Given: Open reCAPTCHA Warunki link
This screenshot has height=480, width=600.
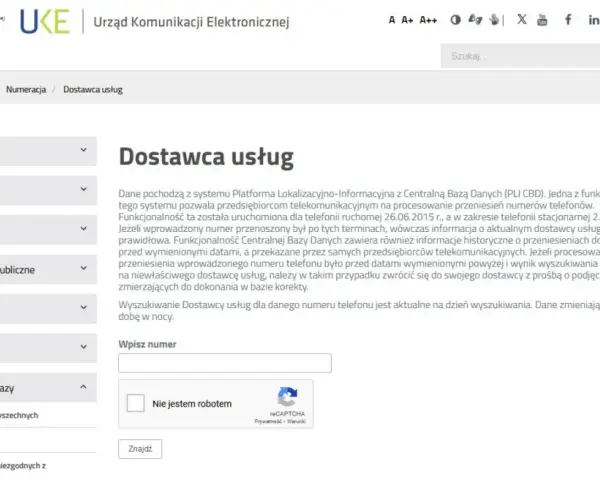Looking at the screenshot, I should pos(297,421).
